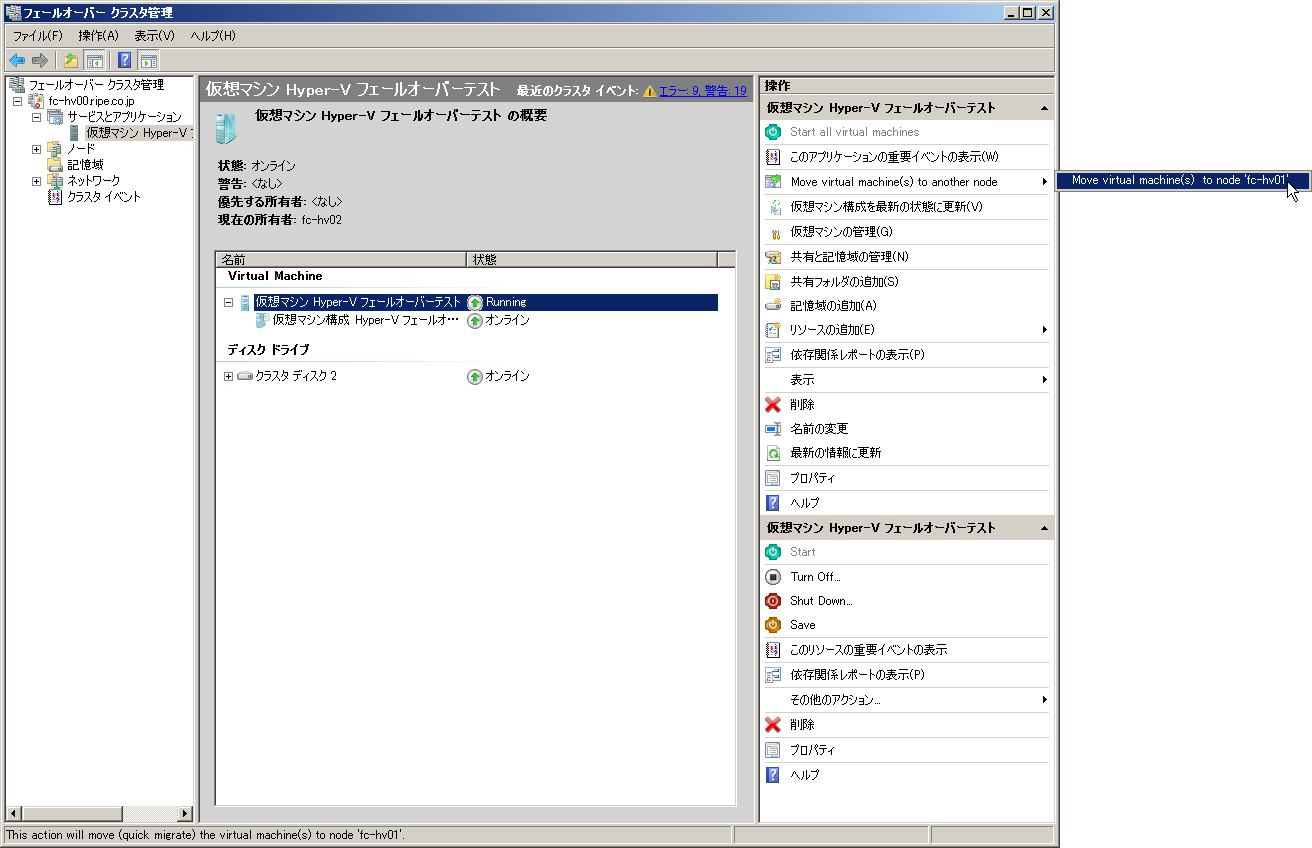Choose Move virtual machine(s) to node 'fc-hv01'

pyautogui.click(x=1183, y=181)
